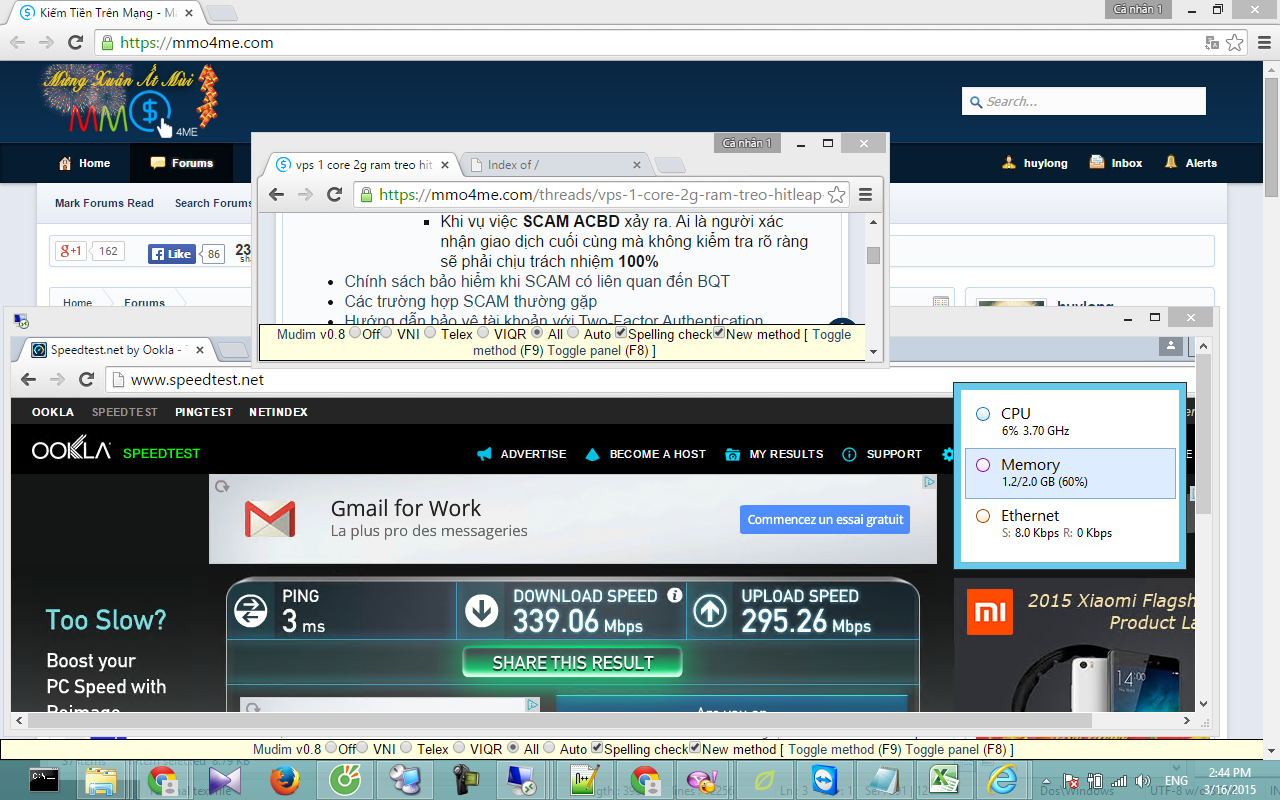Reload the vps thread popup window

tap(335, 194)
